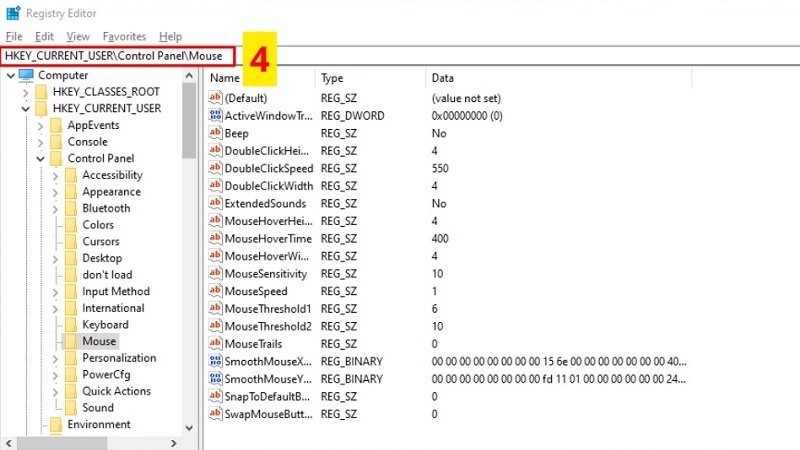Collapse the Control Panel key

point(40,159)
